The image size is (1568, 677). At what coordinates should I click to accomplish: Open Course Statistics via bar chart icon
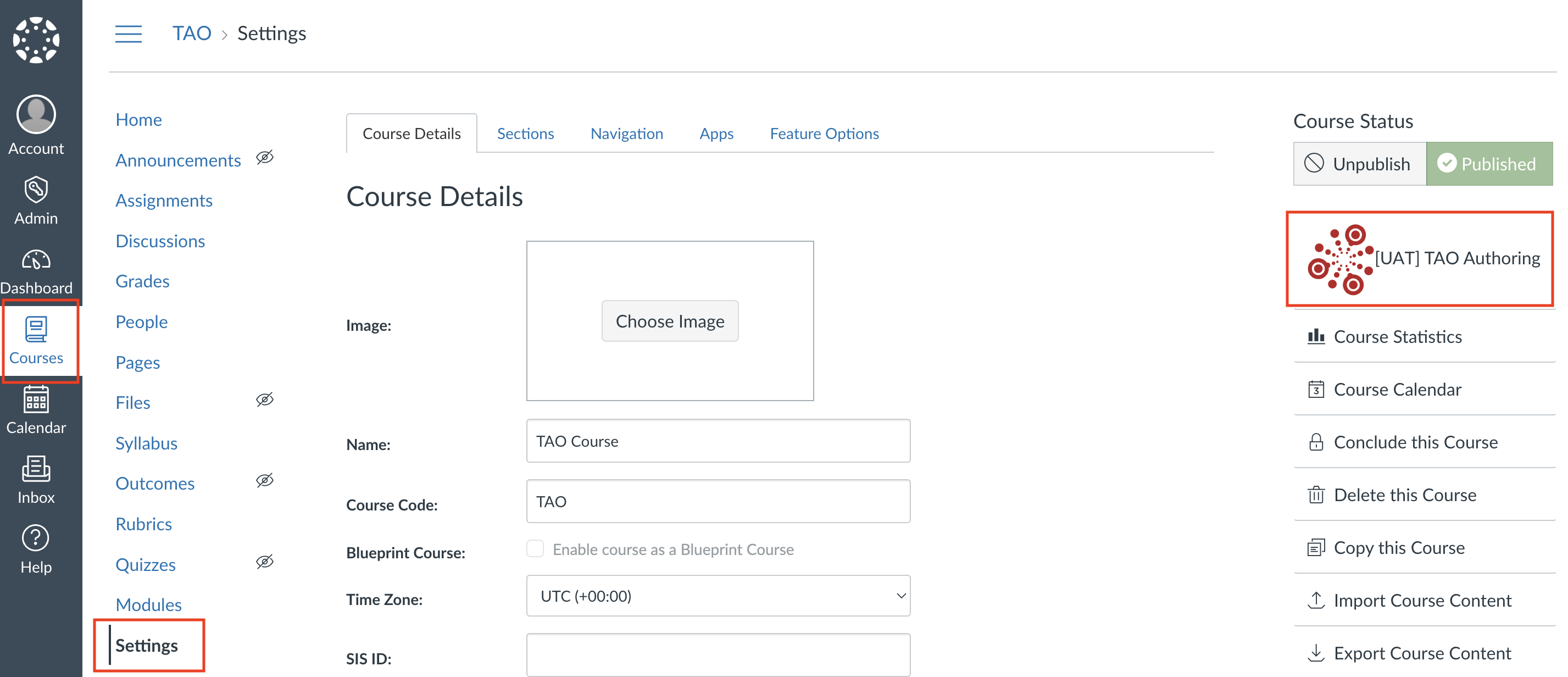coord(1317,336)
